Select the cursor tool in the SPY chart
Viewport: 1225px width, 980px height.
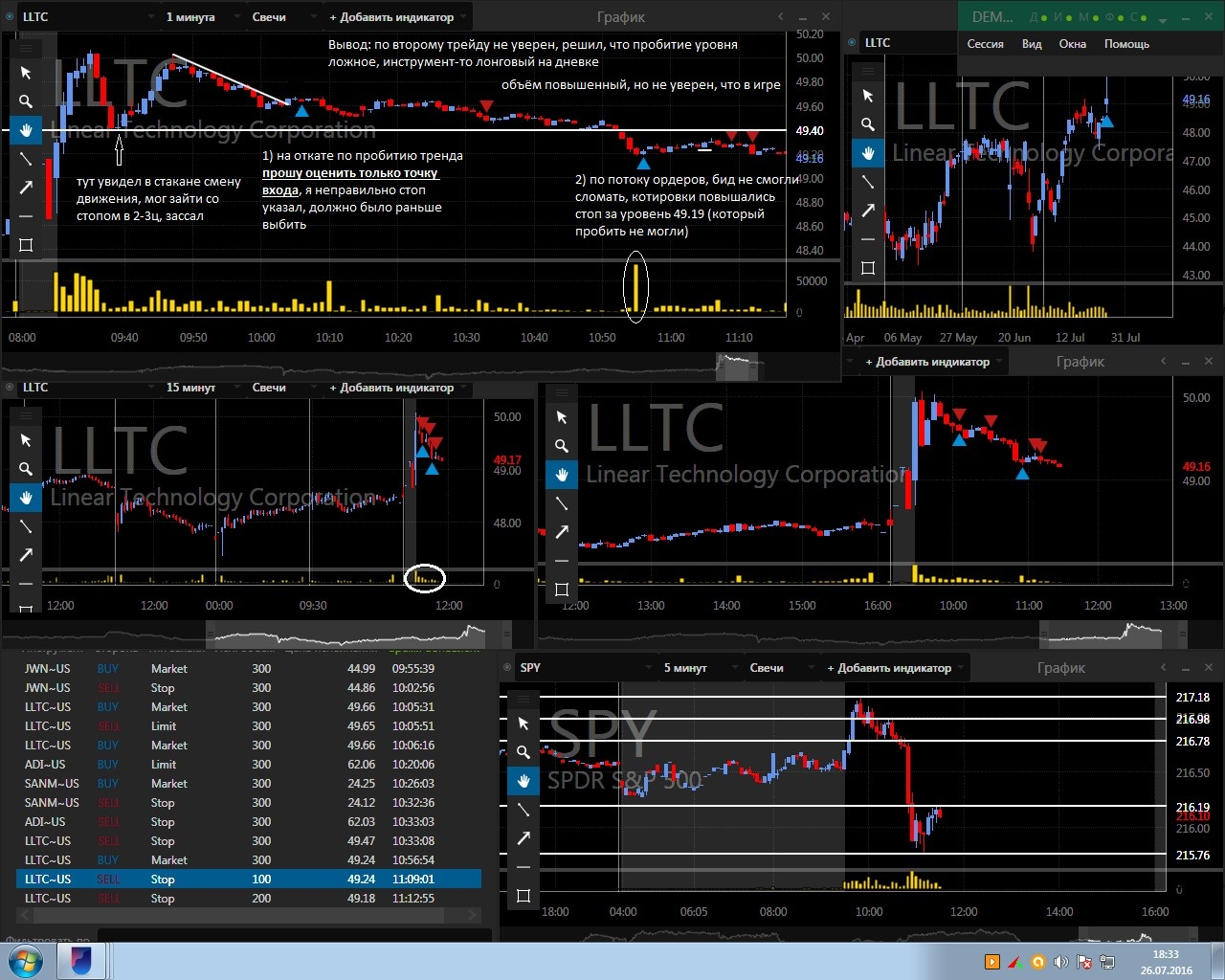[523, 724]
